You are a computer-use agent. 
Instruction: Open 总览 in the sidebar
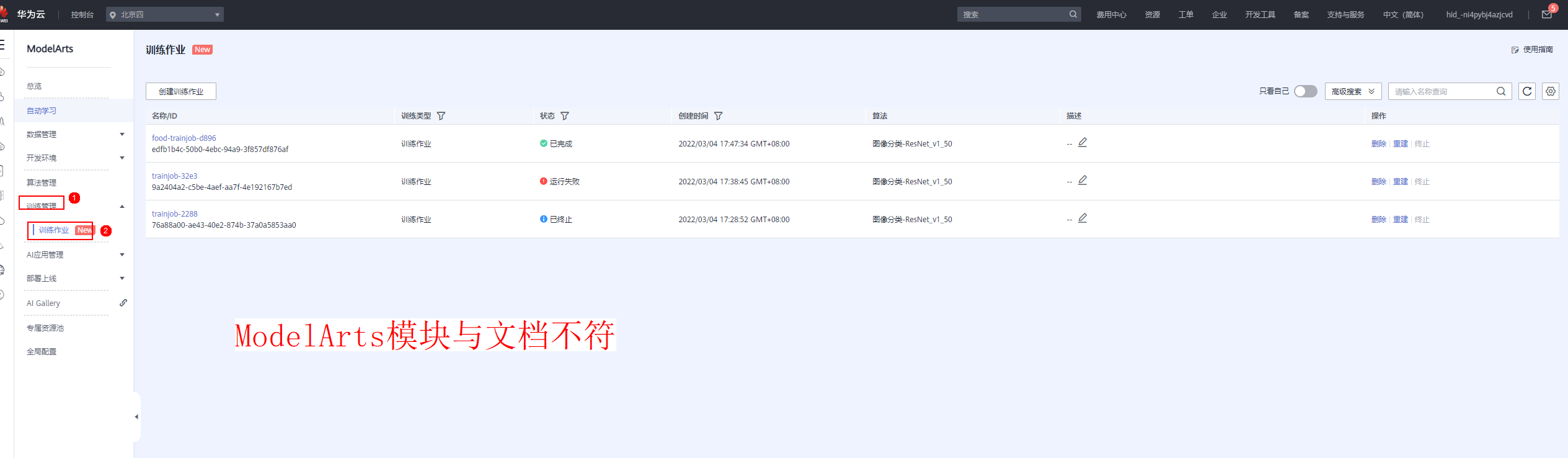34,86
